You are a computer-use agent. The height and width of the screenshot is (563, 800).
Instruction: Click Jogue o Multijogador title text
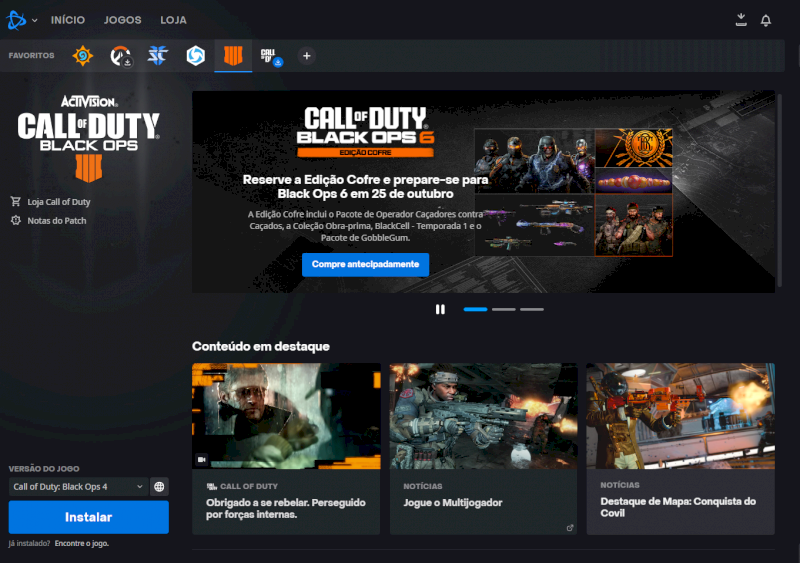(x=453, y=503)
